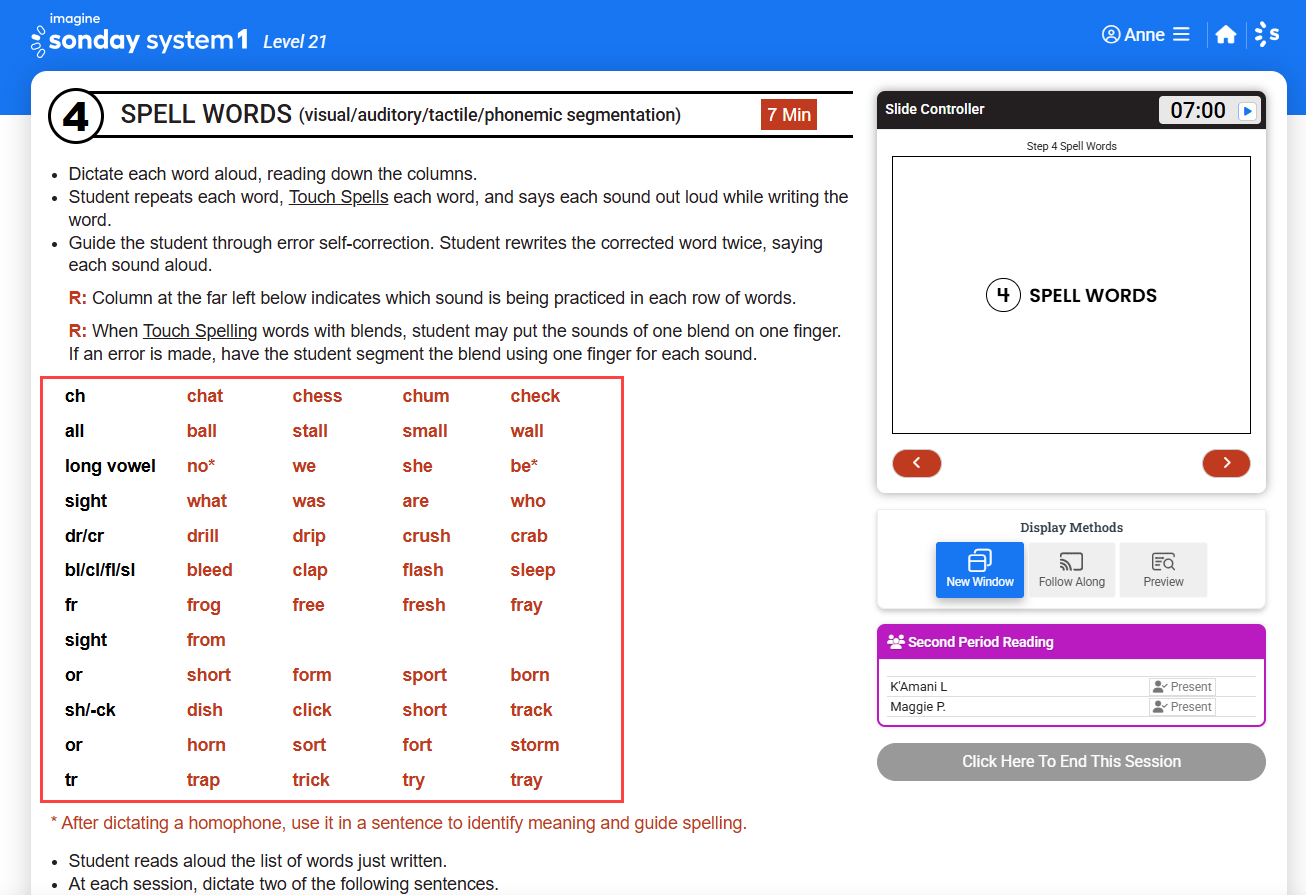Click the word 'who'
The width and height of the screenshot is (1306, 895).
coord(528,501)
